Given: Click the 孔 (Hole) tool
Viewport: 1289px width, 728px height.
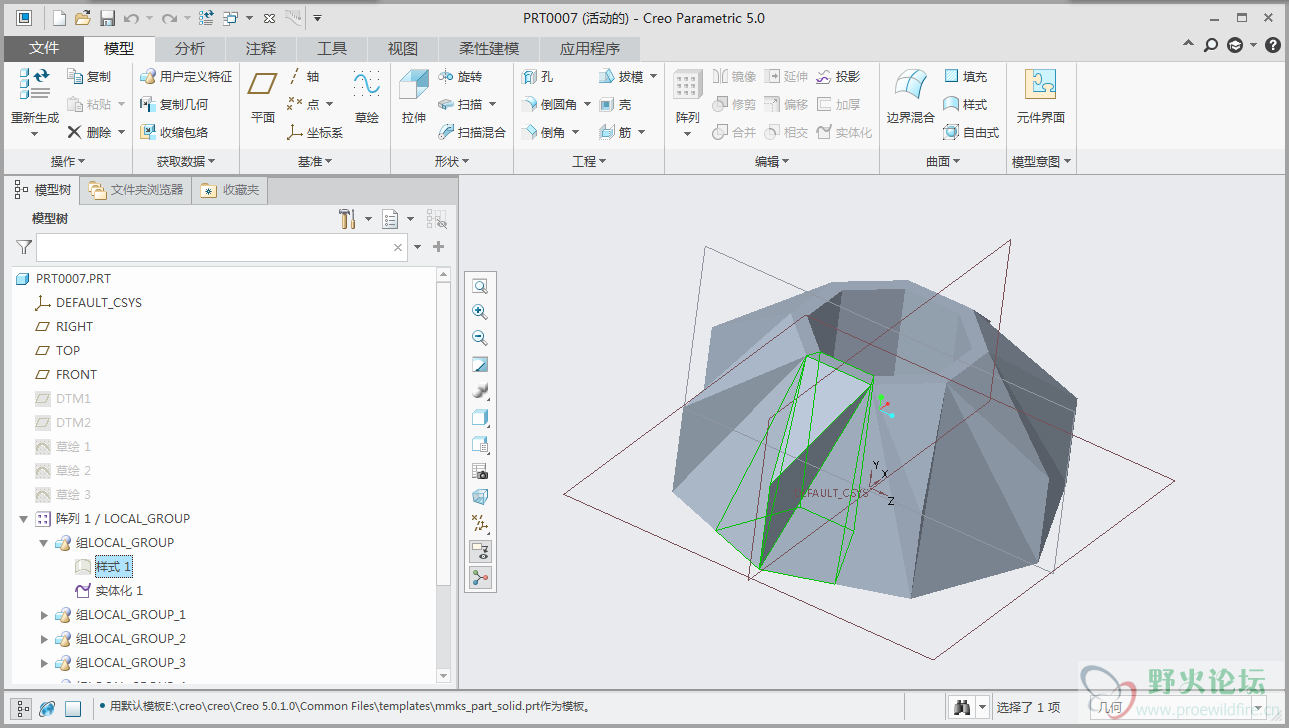Looking at the screenshot, I should tap(537, 77).
